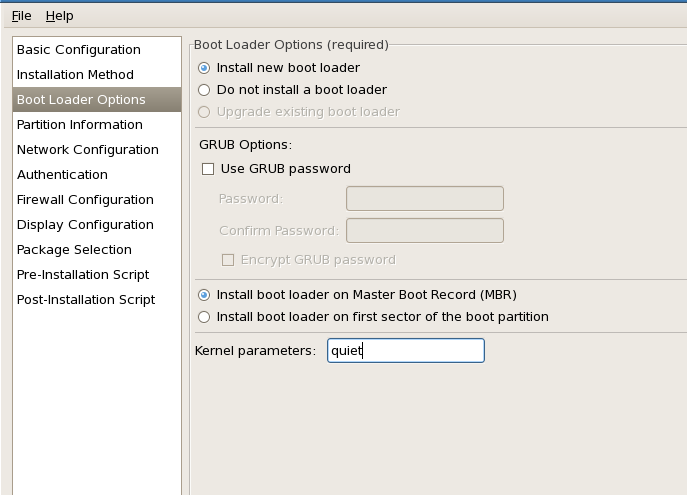Open Partition Information section
This screenshot has height=495, width=687.
80,125
